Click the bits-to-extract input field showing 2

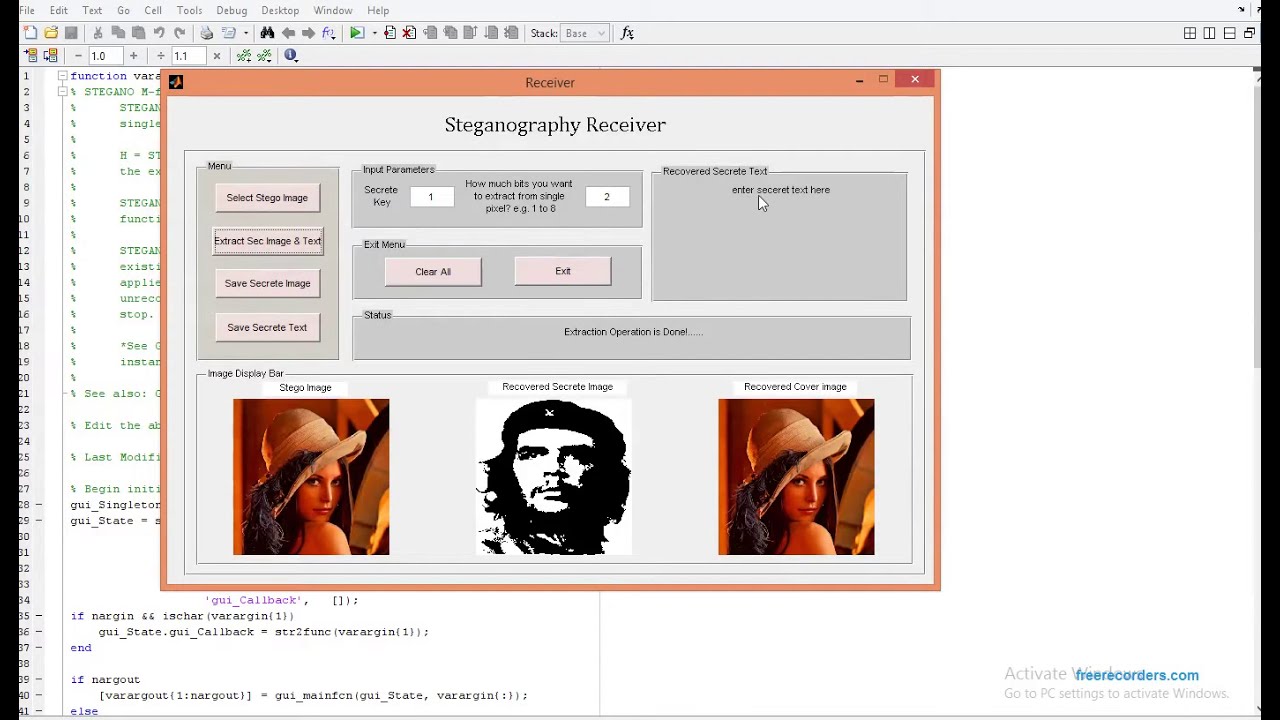pos(606,197)
